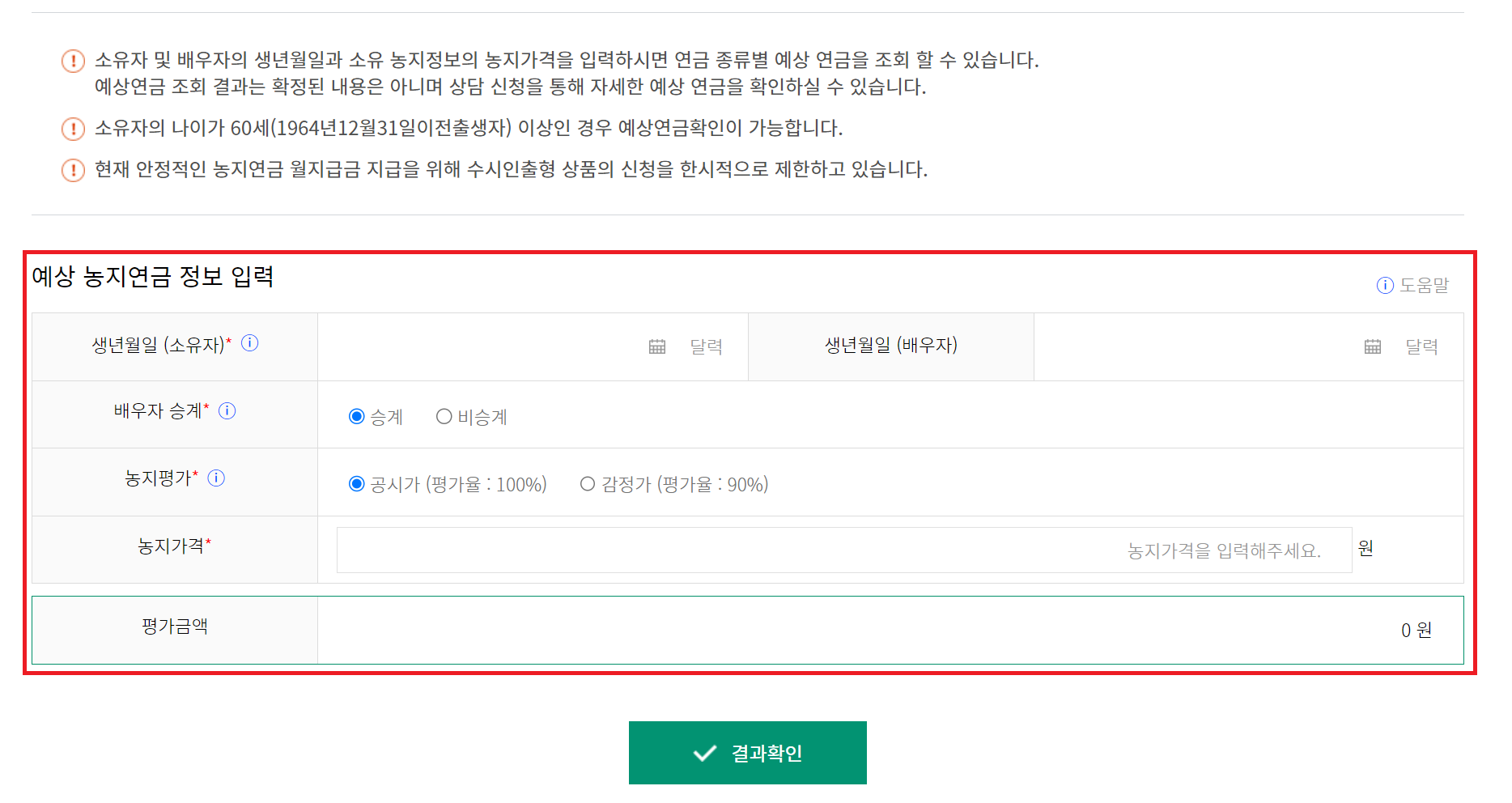Viewport: 1512px width, 803px height.
Task: Click the 달력 label for owner birthdate
Action: coord(704,346)
